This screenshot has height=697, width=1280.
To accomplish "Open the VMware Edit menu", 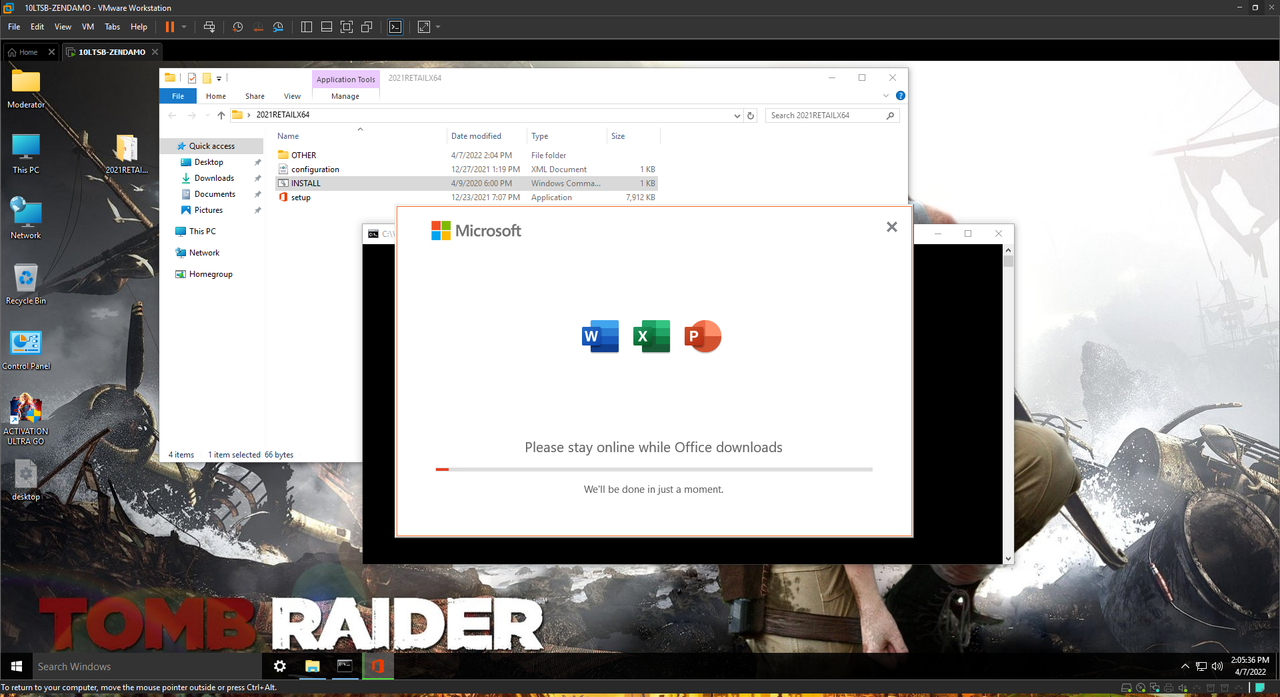I will tap(37, 27).
